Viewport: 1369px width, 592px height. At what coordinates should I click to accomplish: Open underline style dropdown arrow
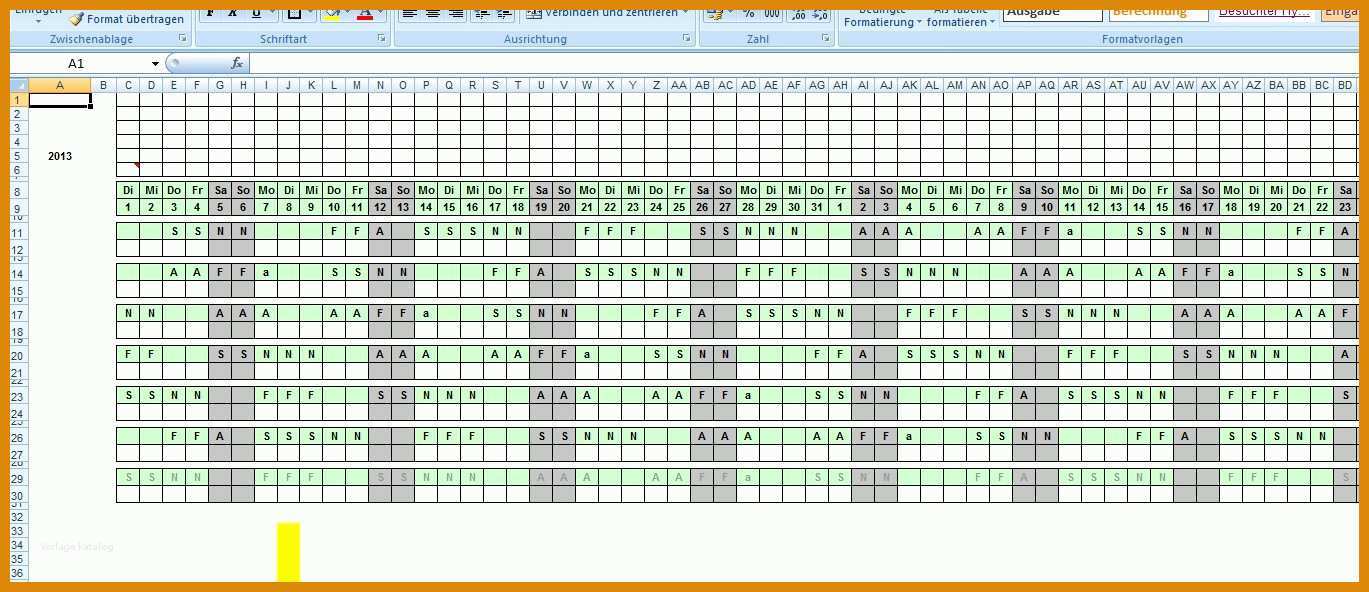(x=273, y=12)
